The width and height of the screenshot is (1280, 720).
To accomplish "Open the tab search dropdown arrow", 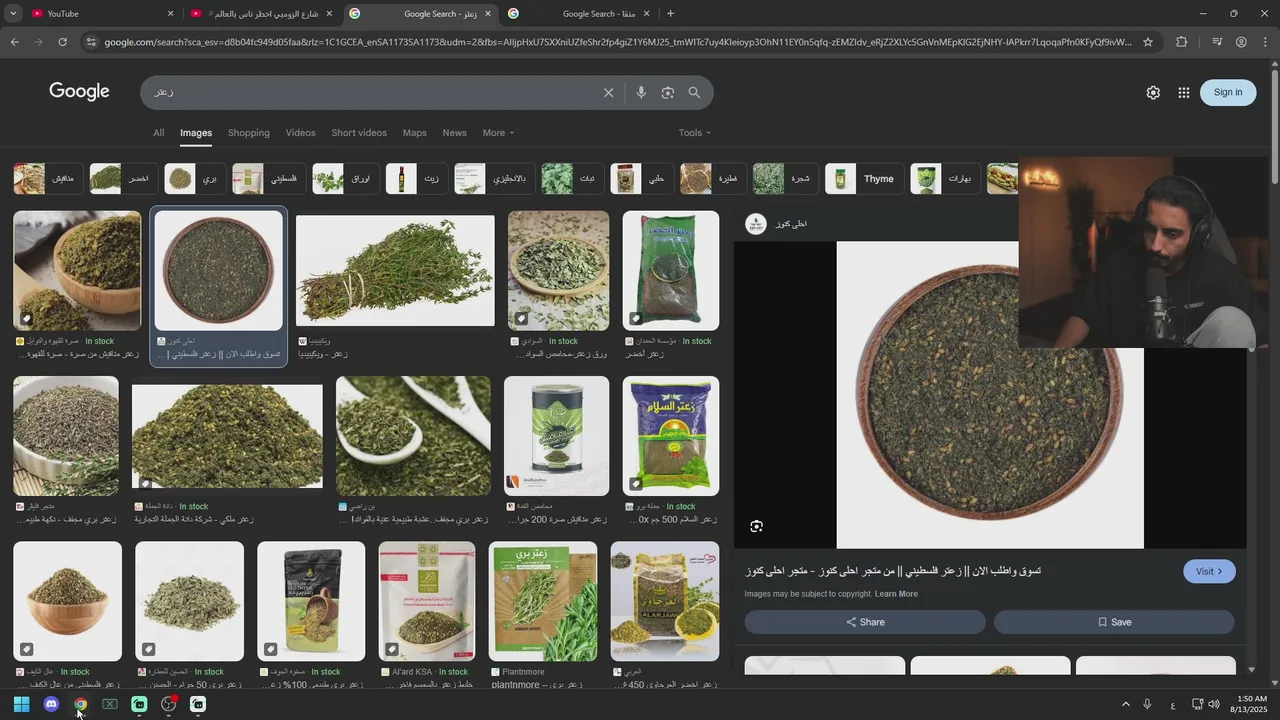I will click(13, 13).
